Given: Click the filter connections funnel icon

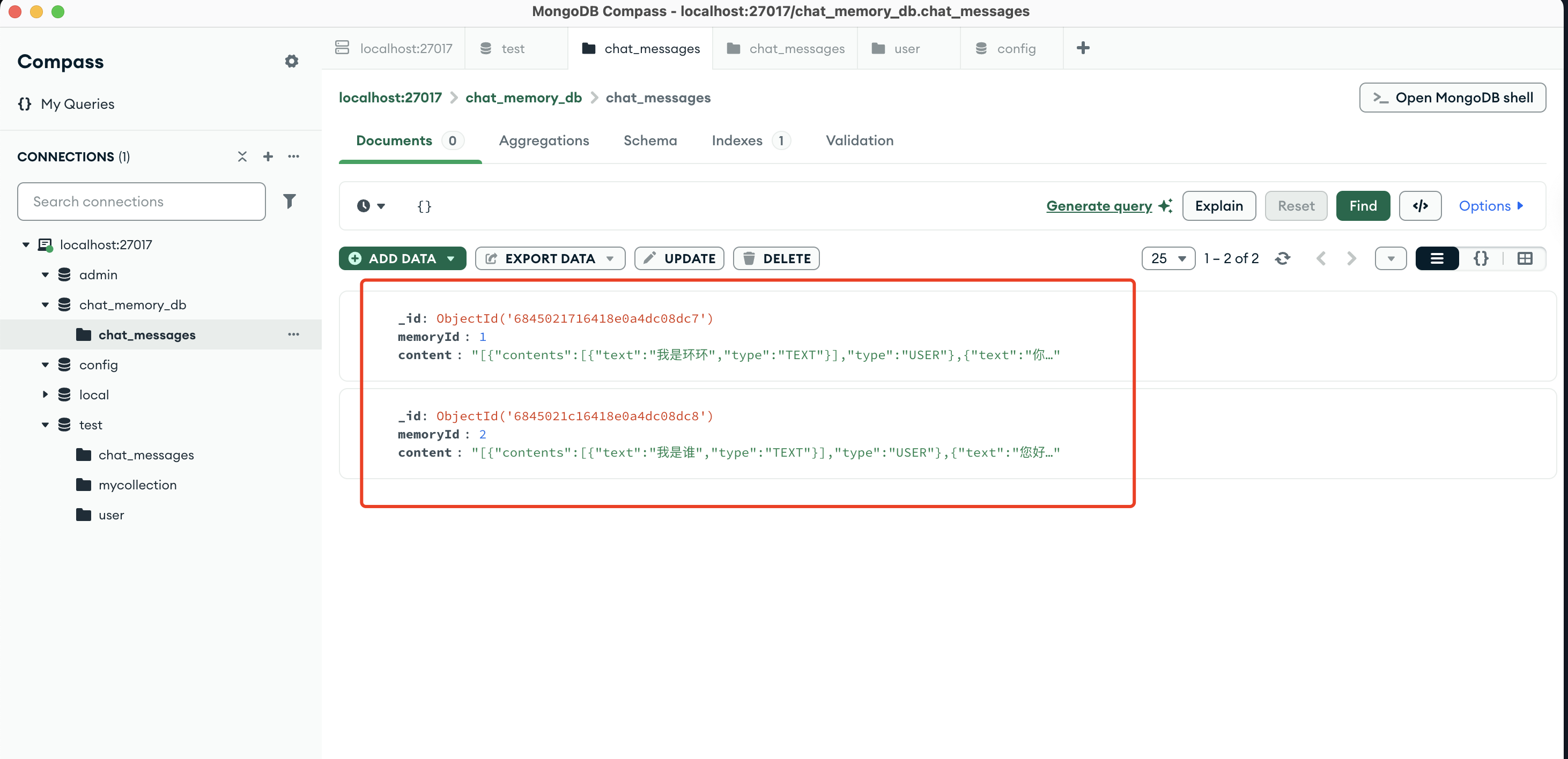Looking at the screenshot, I should [290, 201].
